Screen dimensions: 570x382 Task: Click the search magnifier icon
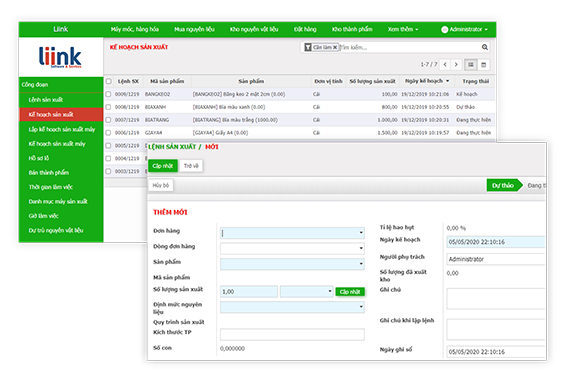(485, 47)
